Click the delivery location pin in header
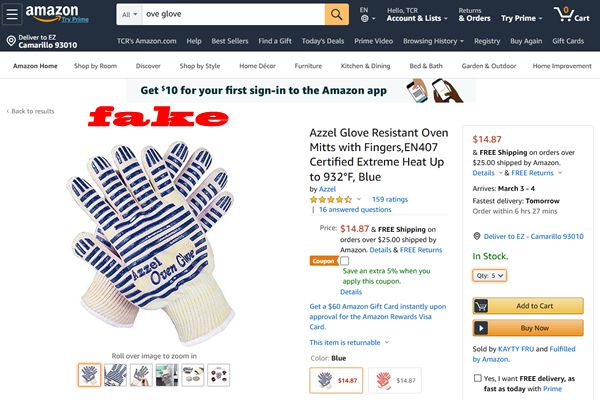The image size is (600, 400). tap(11, 41)
